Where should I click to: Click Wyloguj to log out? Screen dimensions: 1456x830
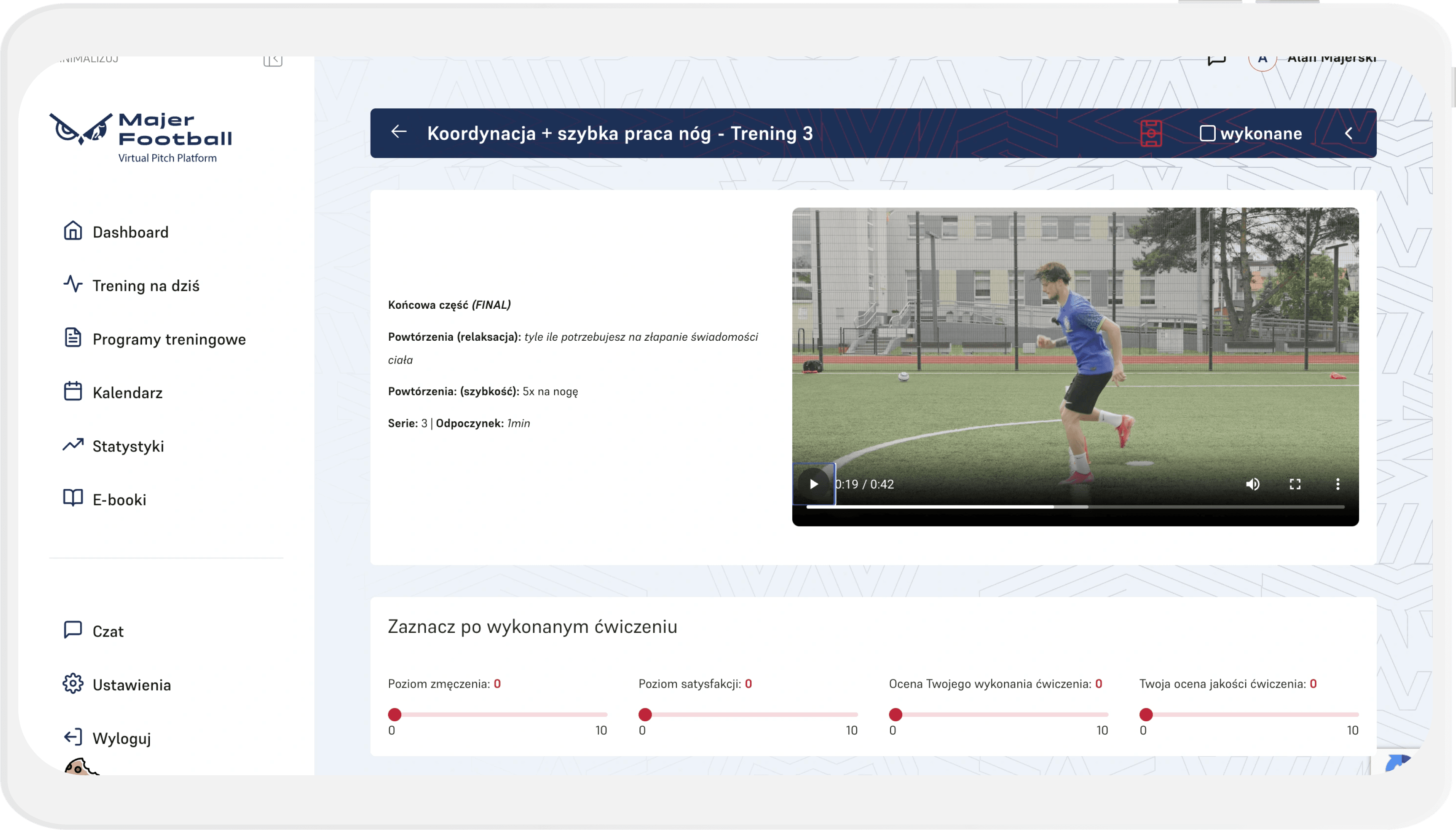pos(121,738)
